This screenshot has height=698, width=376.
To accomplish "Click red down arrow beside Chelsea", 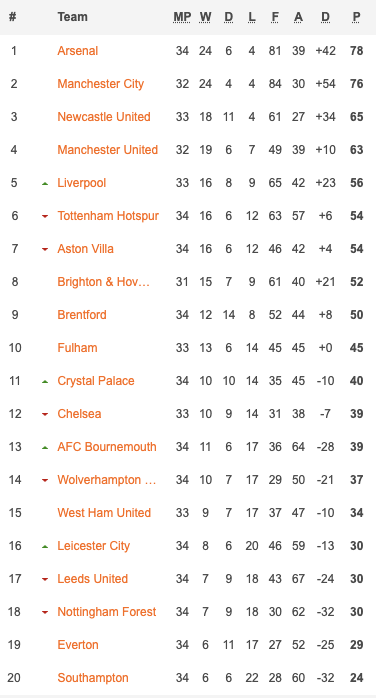I will (44, 414).
